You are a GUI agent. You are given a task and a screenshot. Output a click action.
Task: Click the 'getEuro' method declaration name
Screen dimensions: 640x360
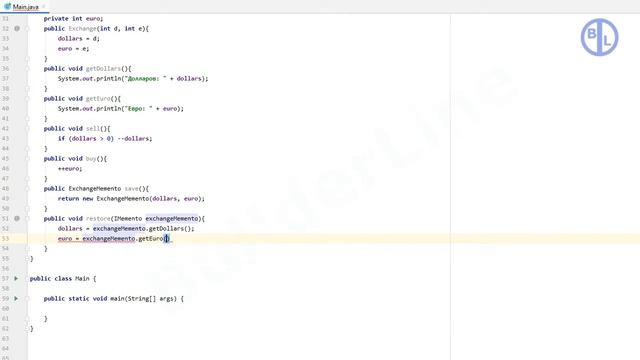point(98,98)
